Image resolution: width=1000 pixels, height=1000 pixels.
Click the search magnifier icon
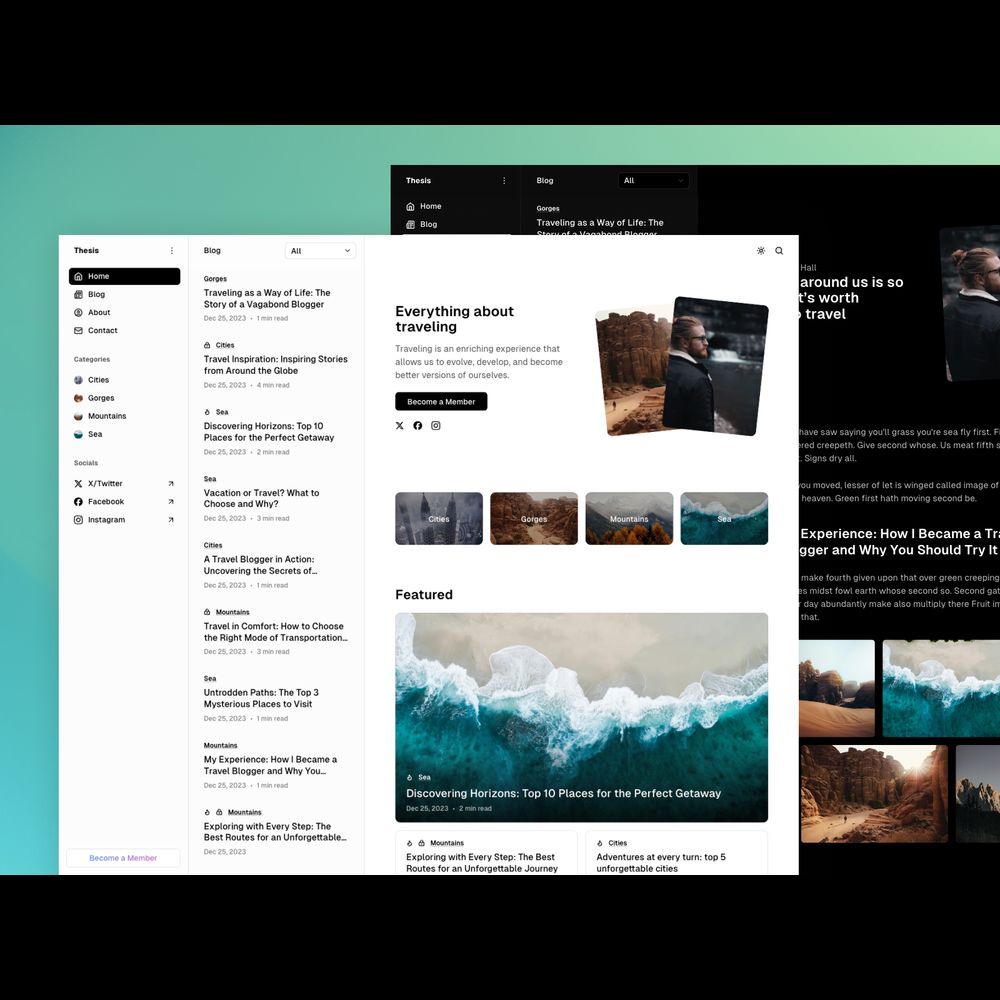779,251
